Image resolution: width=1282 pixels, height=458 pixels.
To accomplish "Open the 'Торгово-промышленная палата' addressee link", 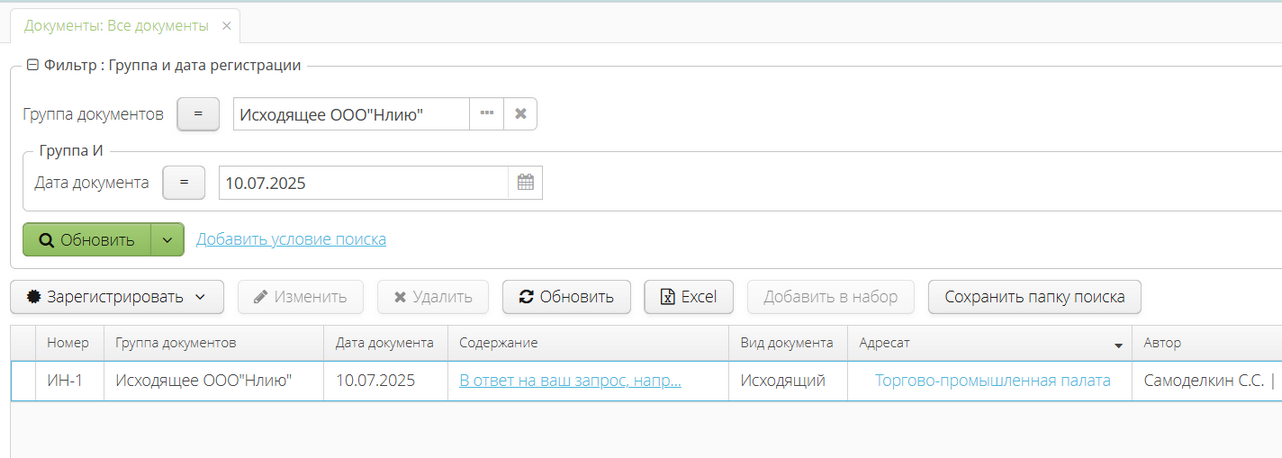I will coord(992,381).
